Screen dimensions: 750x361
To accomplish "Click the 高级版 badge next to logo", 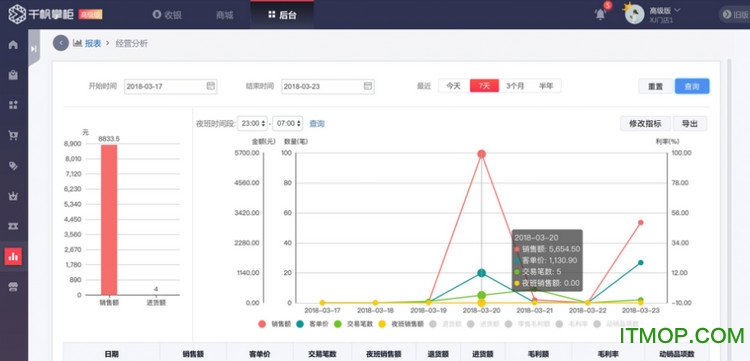I will point(90,14).
